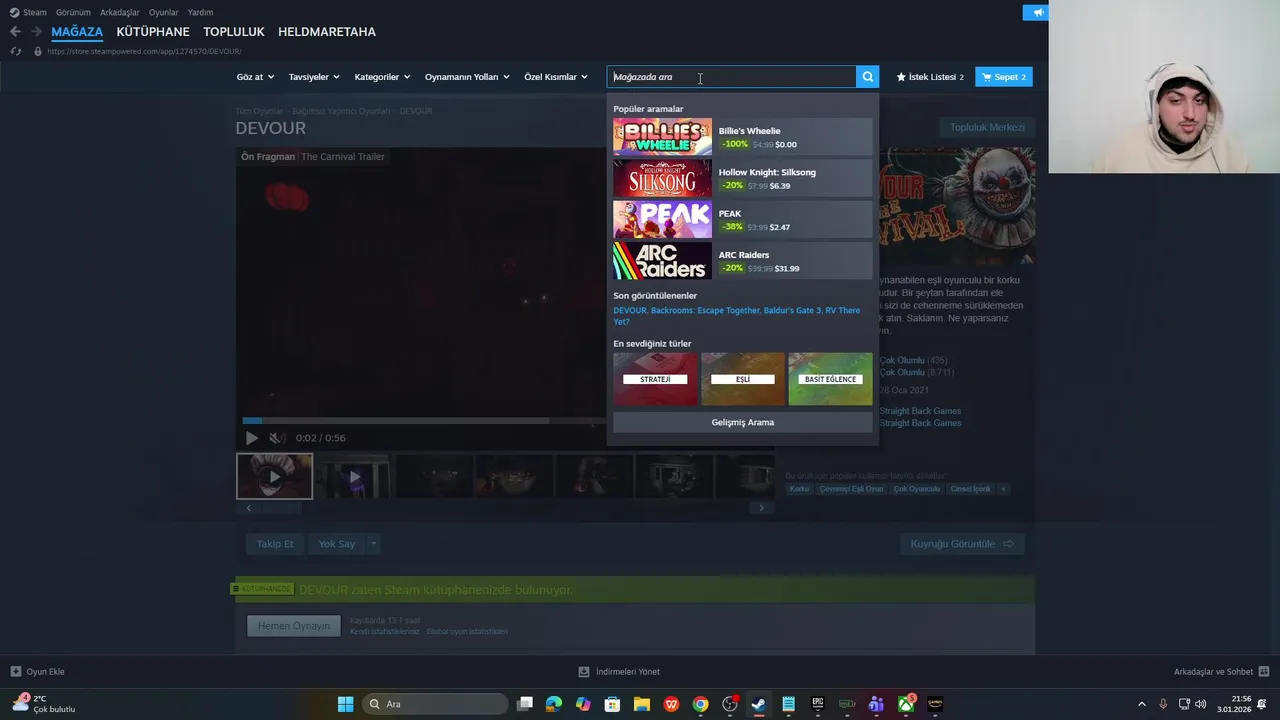The image size is (1280, 720).
Task: Switch to the TOPLULUK tab
Action: click(234, 32)
